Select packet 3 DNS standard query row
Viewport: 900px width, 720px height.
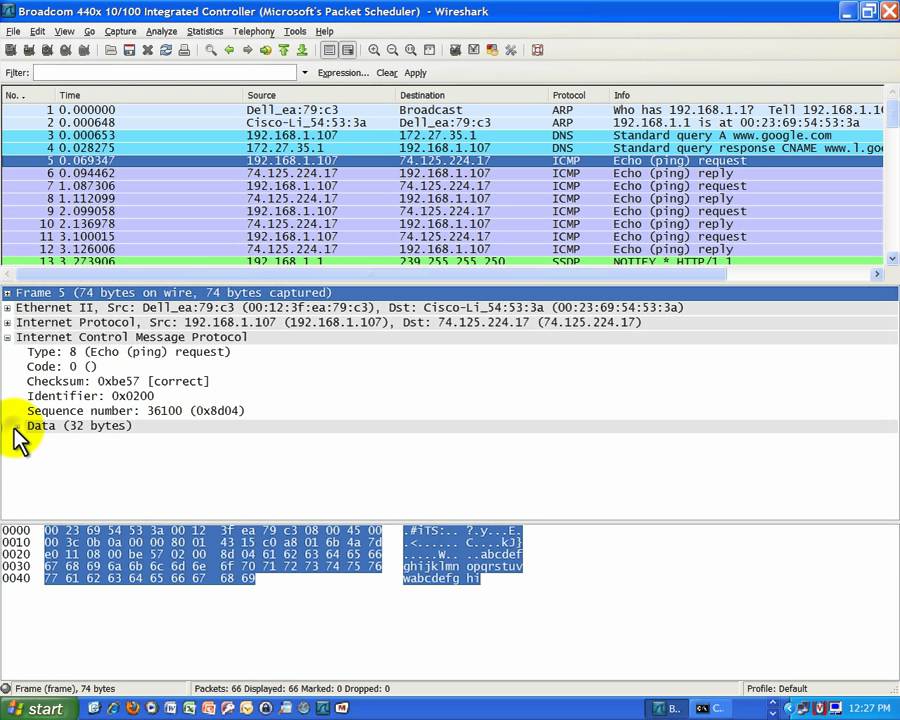pos(442,136)
